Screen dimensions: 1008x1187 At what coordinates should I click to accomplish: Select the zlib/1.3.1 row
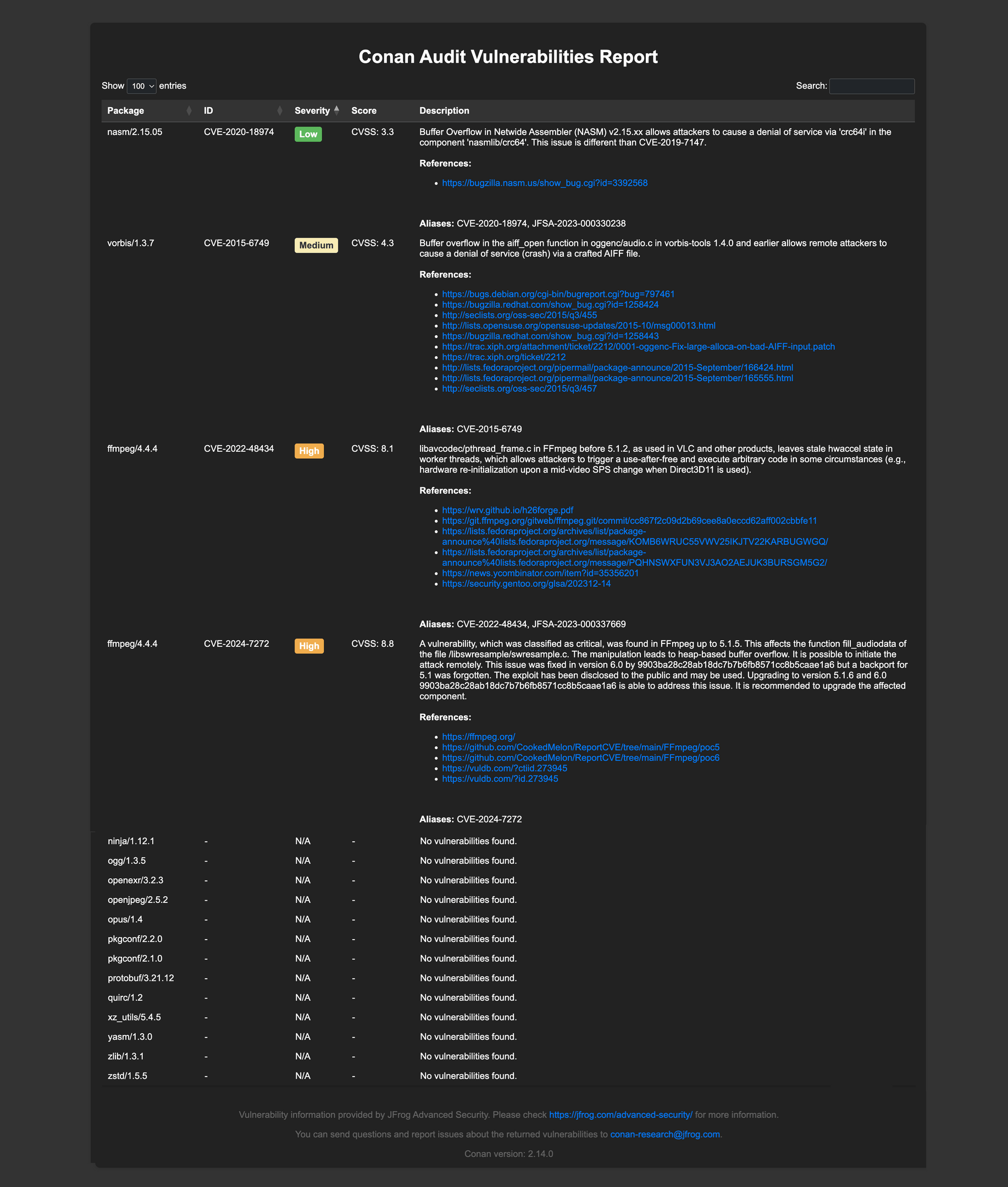(x=508, y=1056)
